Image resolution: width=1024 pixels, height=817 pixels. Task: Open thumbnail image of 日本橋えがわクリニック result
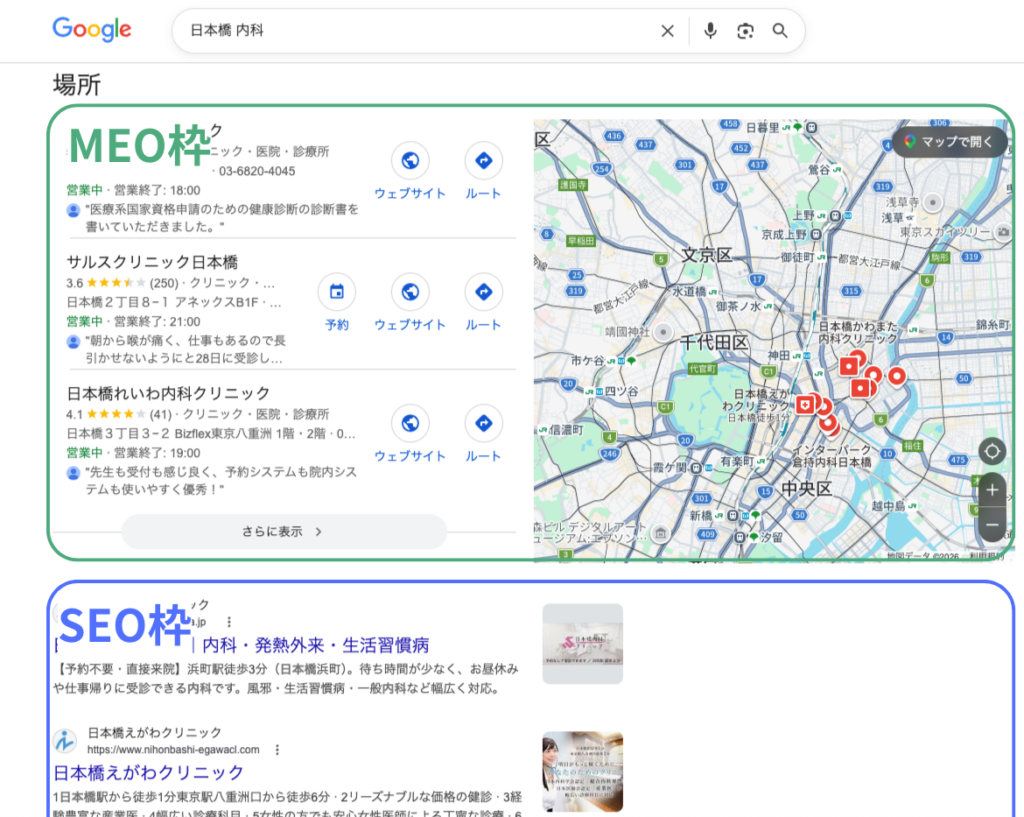[x=582, y=771]
